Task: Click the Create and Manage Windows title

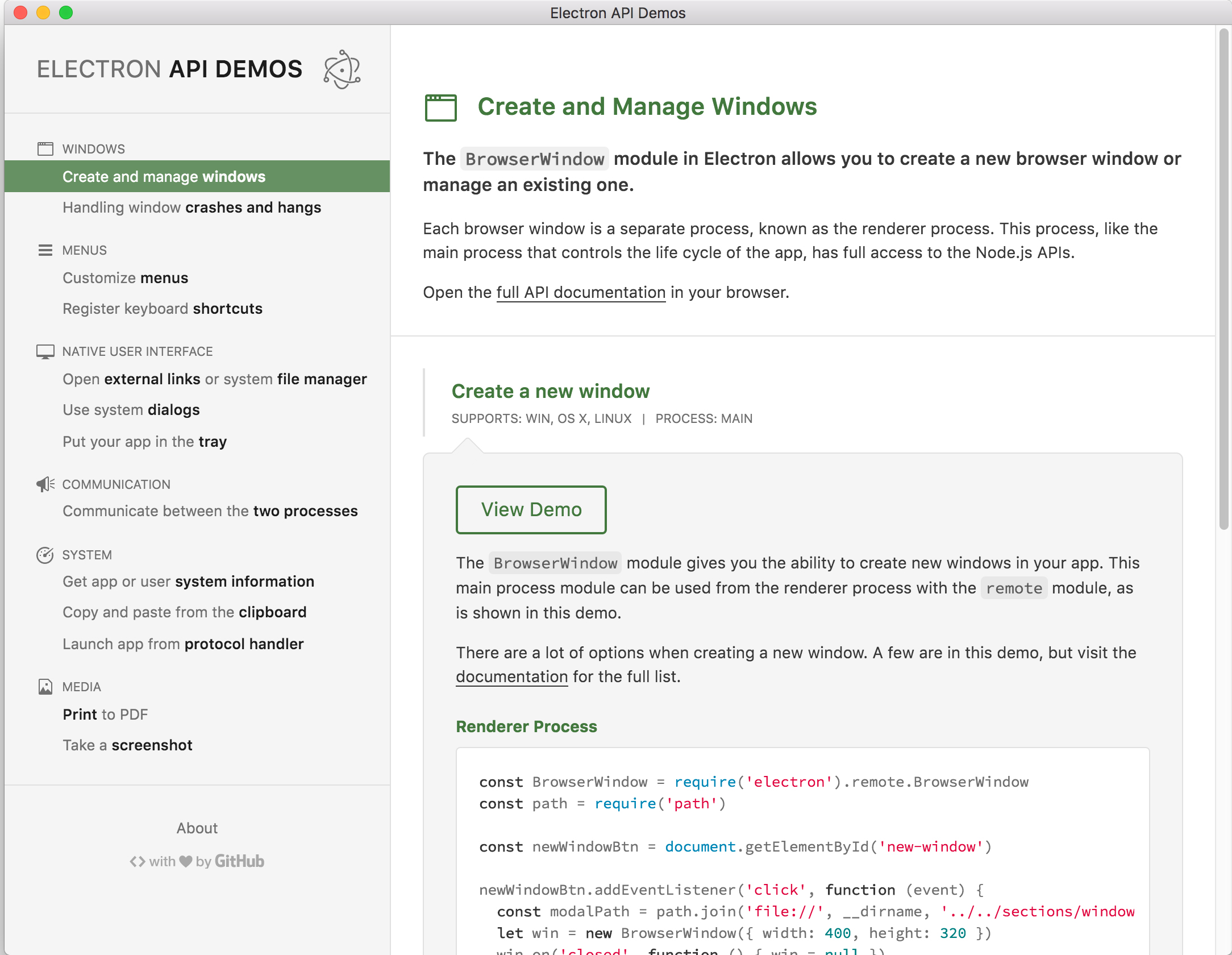Action: coord(647,107)
